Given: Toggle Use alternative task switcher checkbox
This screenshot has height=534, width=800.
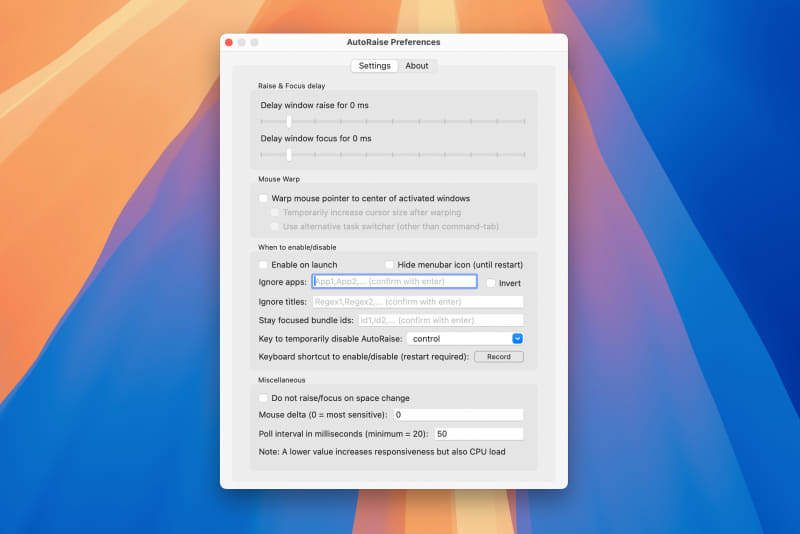Looking at the screenshot, I should click(275, 226).
